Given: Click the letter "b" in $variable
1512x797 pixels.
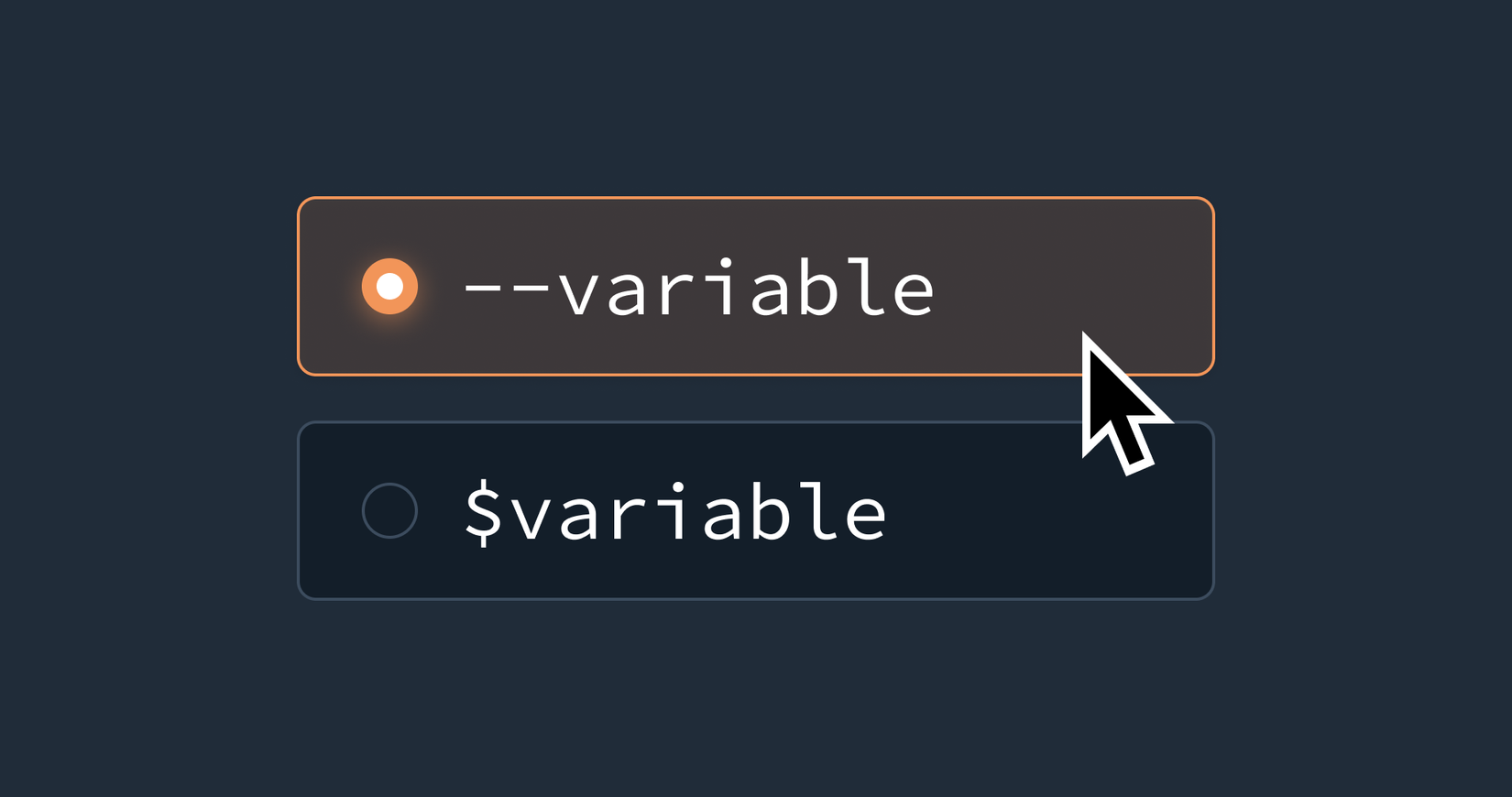Looking at the screenshot, I should [x=769, y=512].
